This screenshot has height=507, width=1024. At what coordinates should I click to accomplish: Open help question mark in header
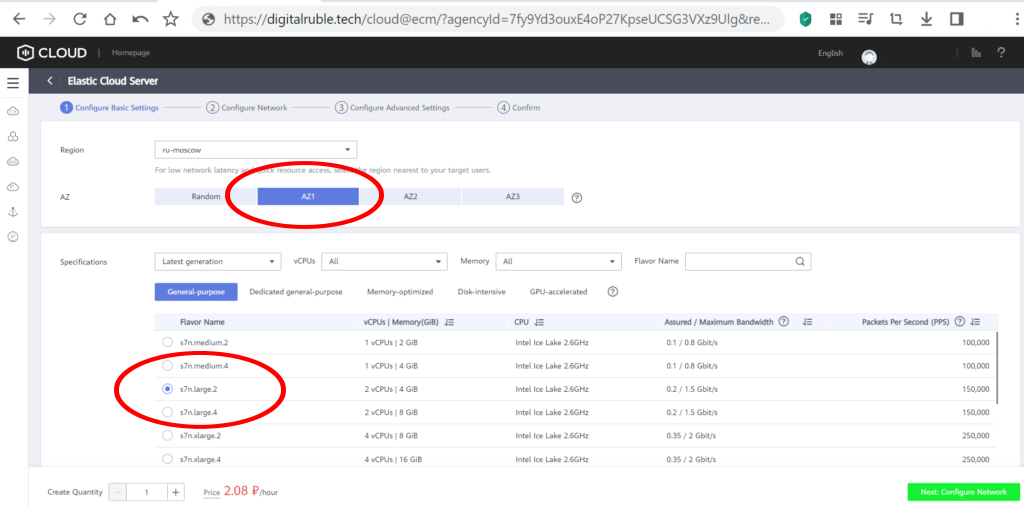(1001, 52)
